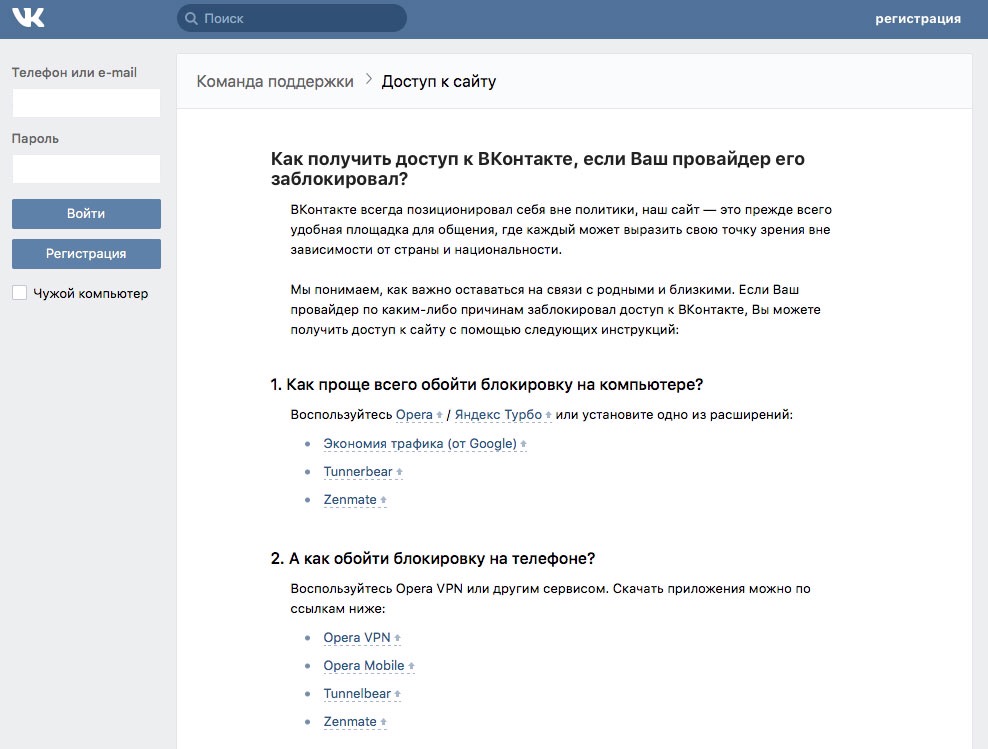988x749 pixels.
Task: Click the VK logo icon
Action: (x=28, y=18)
